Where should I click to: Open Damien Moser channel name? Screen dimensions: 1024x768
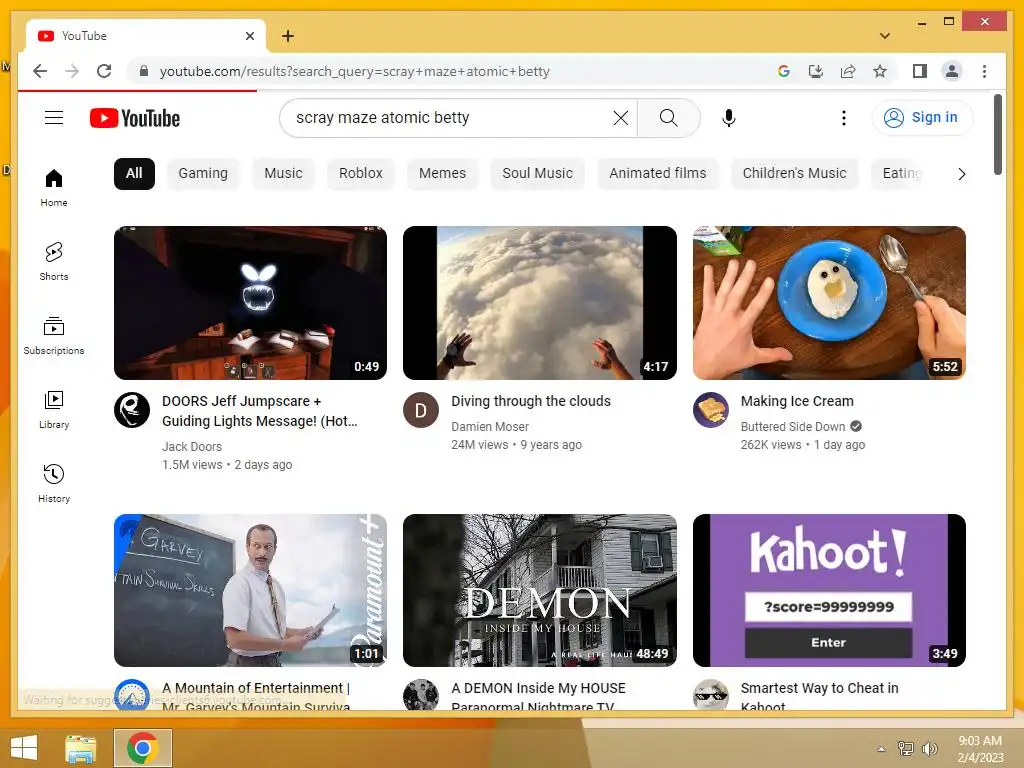(x=490, y=426)
